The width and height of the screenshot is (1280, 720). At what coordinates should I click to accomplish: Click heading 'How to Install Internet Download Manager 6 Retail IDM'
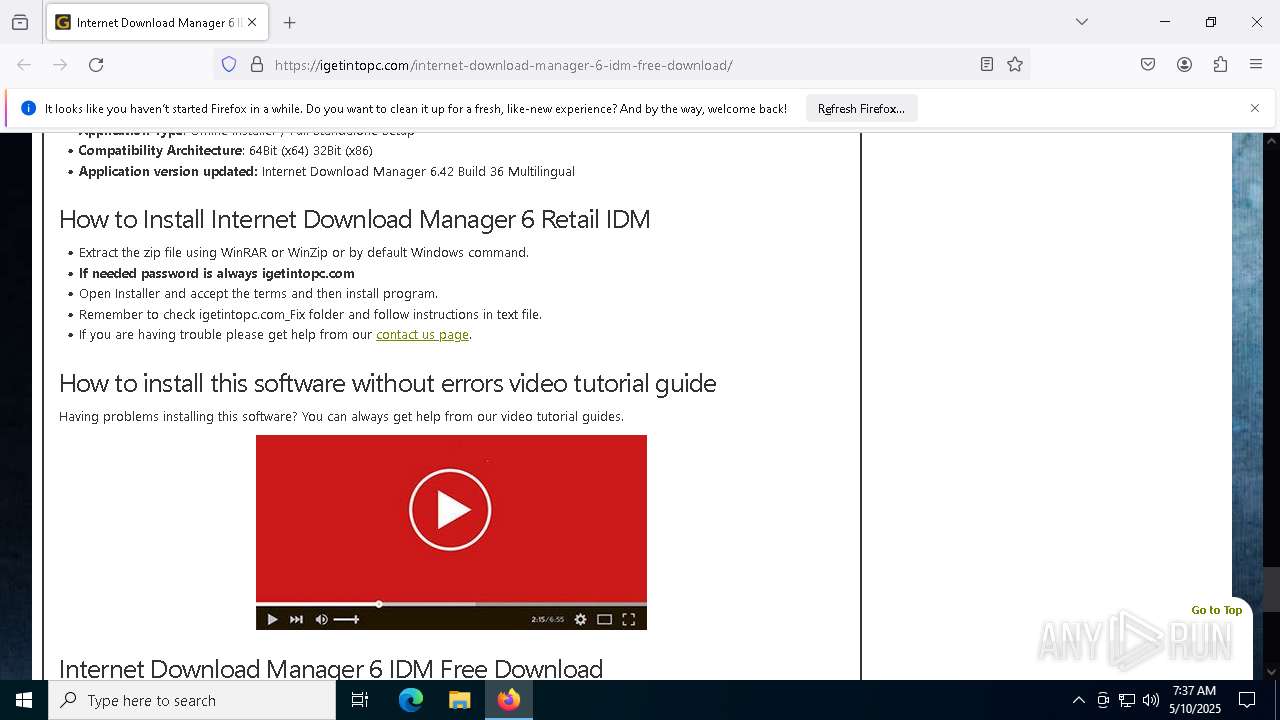(354, 219)
